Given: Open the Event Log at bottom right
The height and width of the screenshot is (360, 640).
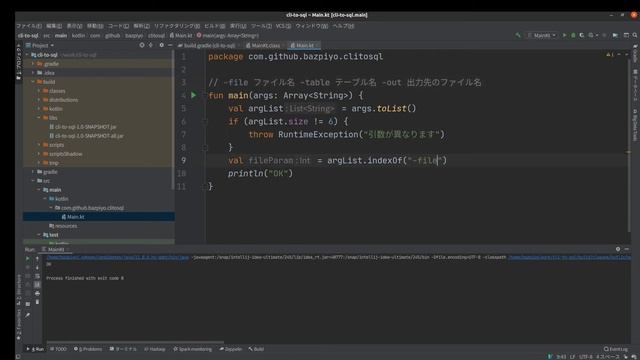Looking at the screenshot, I should click(x=616, y=349).
